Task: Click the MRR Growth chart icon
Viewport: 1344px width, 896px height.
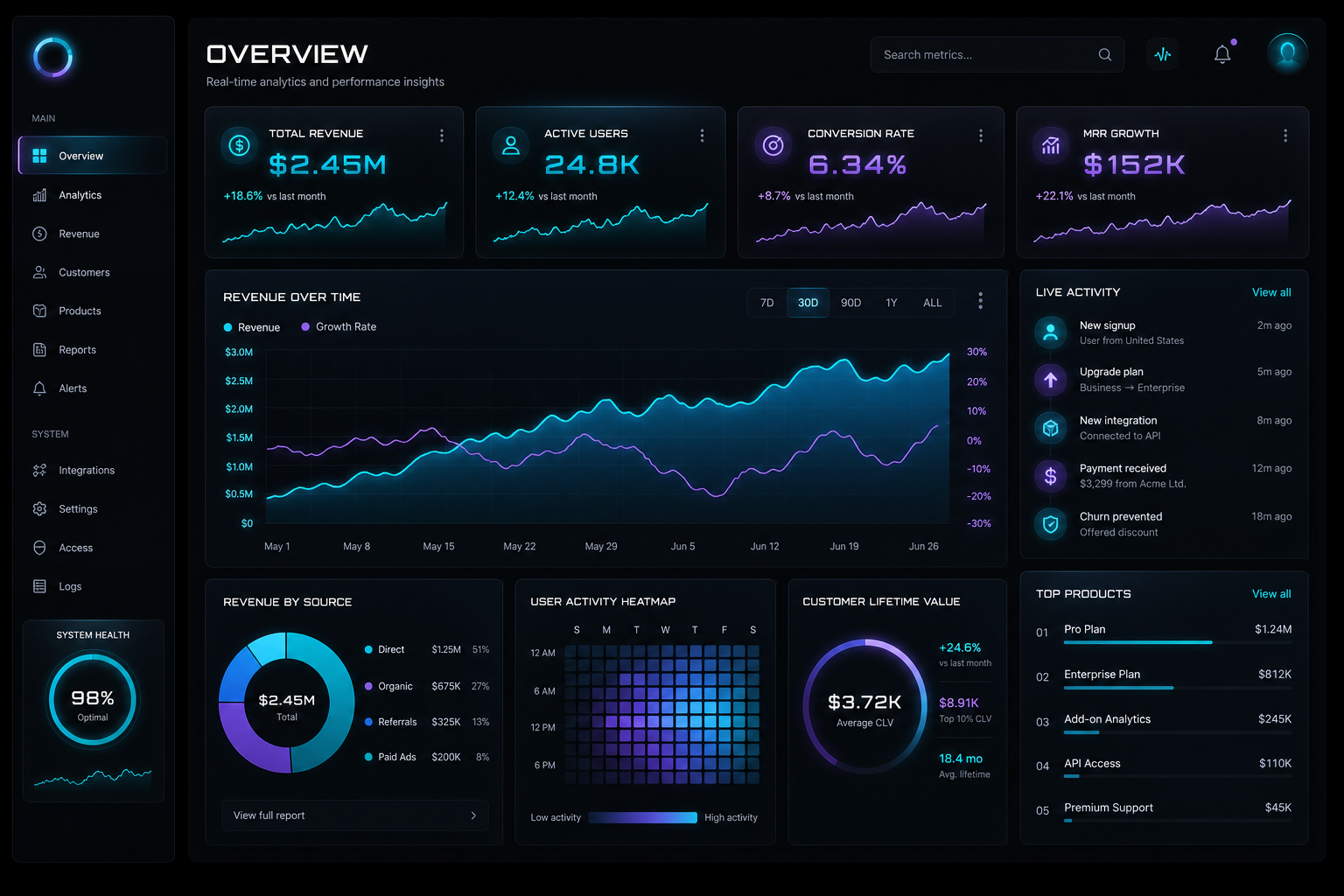Action: tap(1050, 145)
